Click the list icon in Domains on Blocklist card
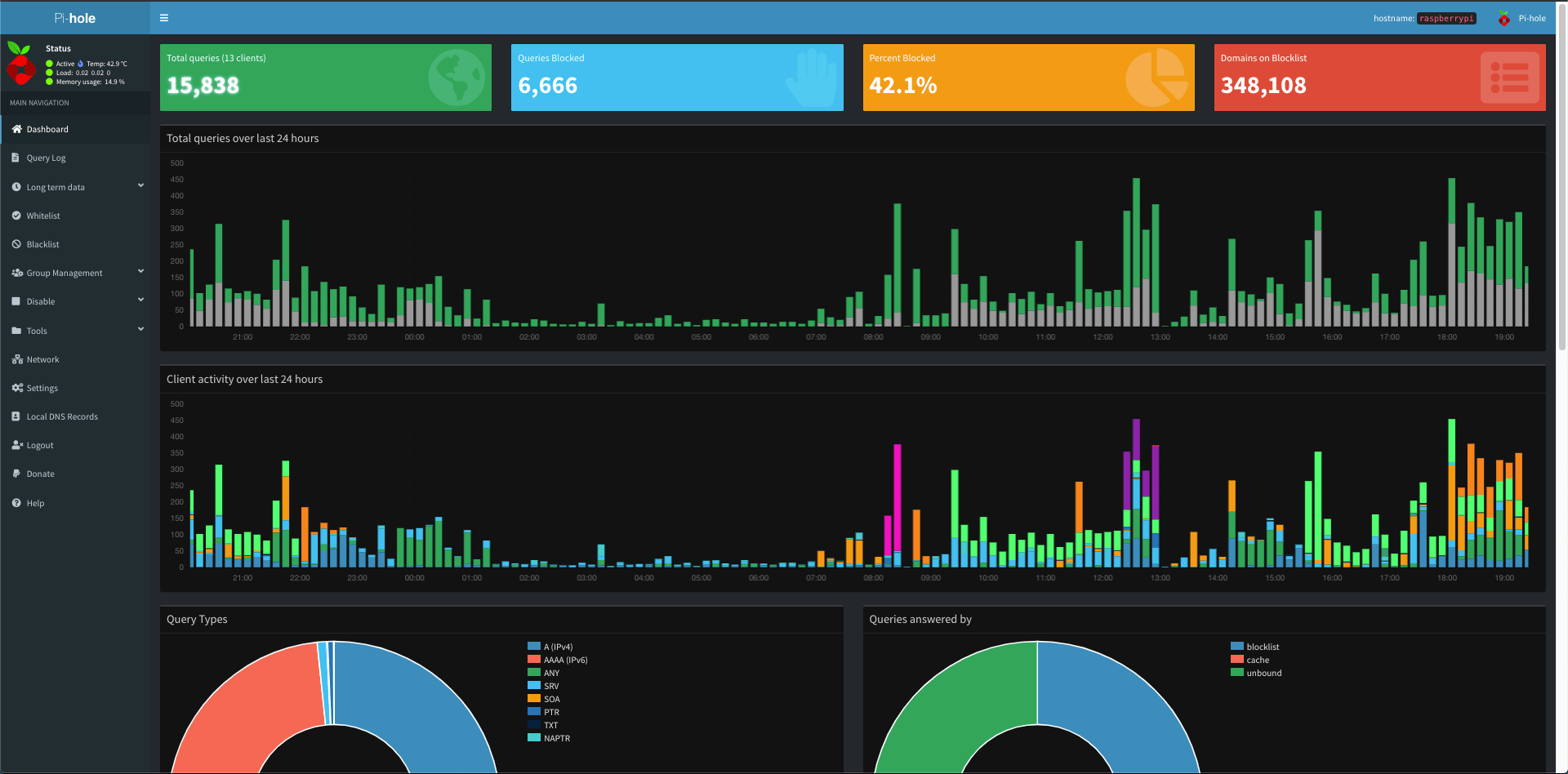This screenshot has width=1568, height=774. point(1510,78)
